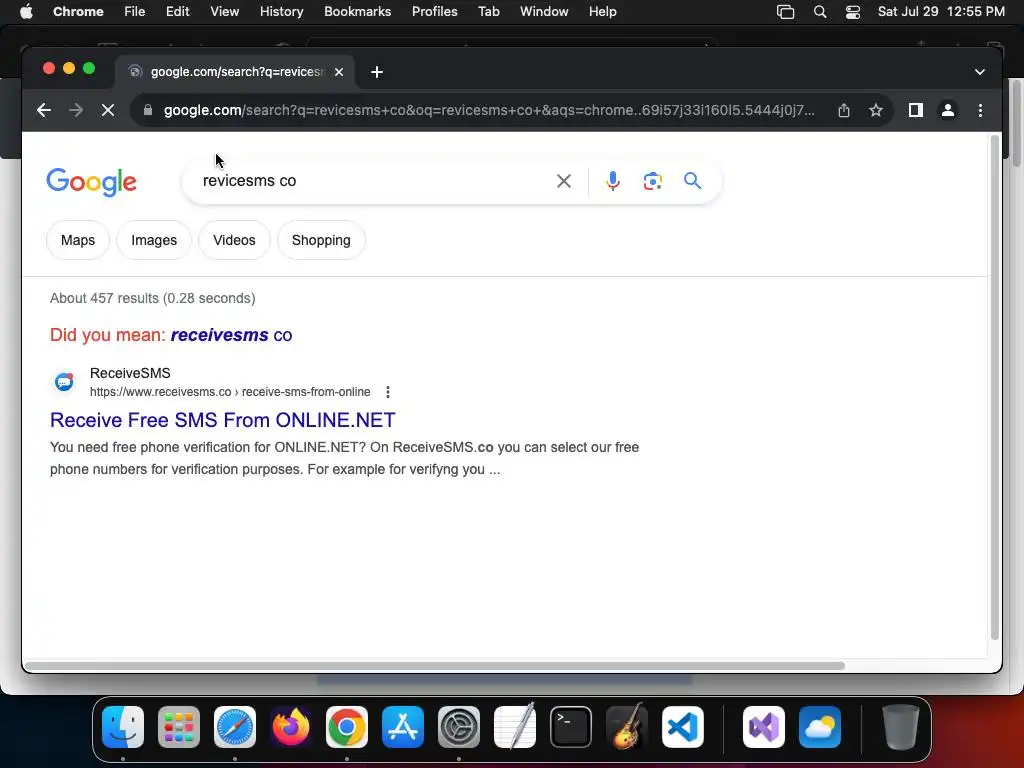Screen dimensions: 1024x768
Task: Click the horizontal scrollbar at window bottom
Action: click(434, 666)
